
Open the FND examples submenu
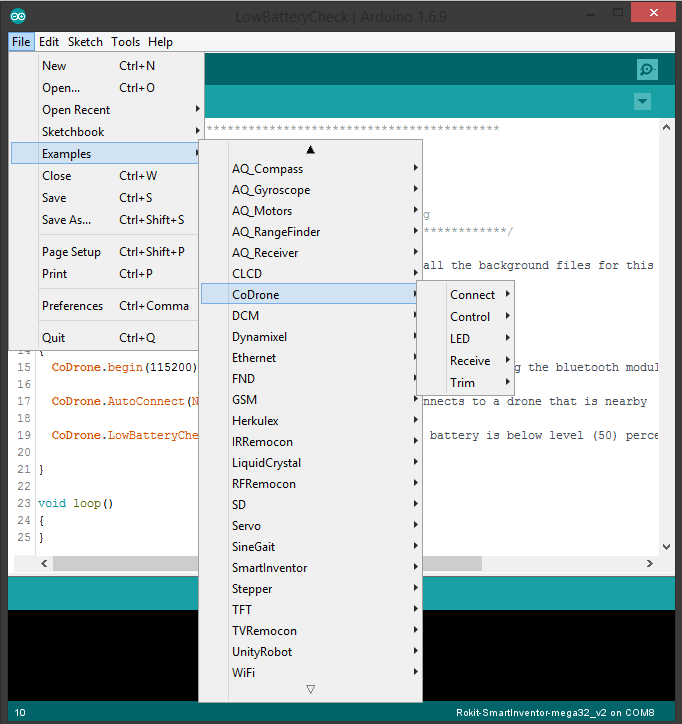click(309, 379)
